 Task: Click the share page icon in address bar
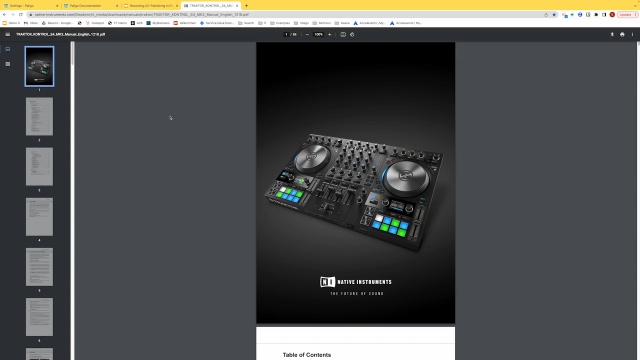[546, 14]
